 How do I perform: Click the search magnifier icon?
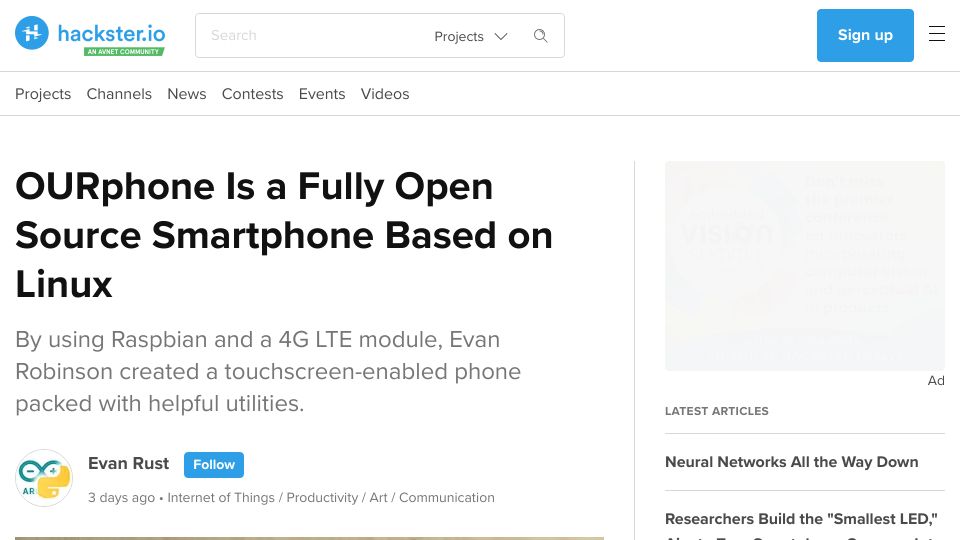tap(540, 36)
